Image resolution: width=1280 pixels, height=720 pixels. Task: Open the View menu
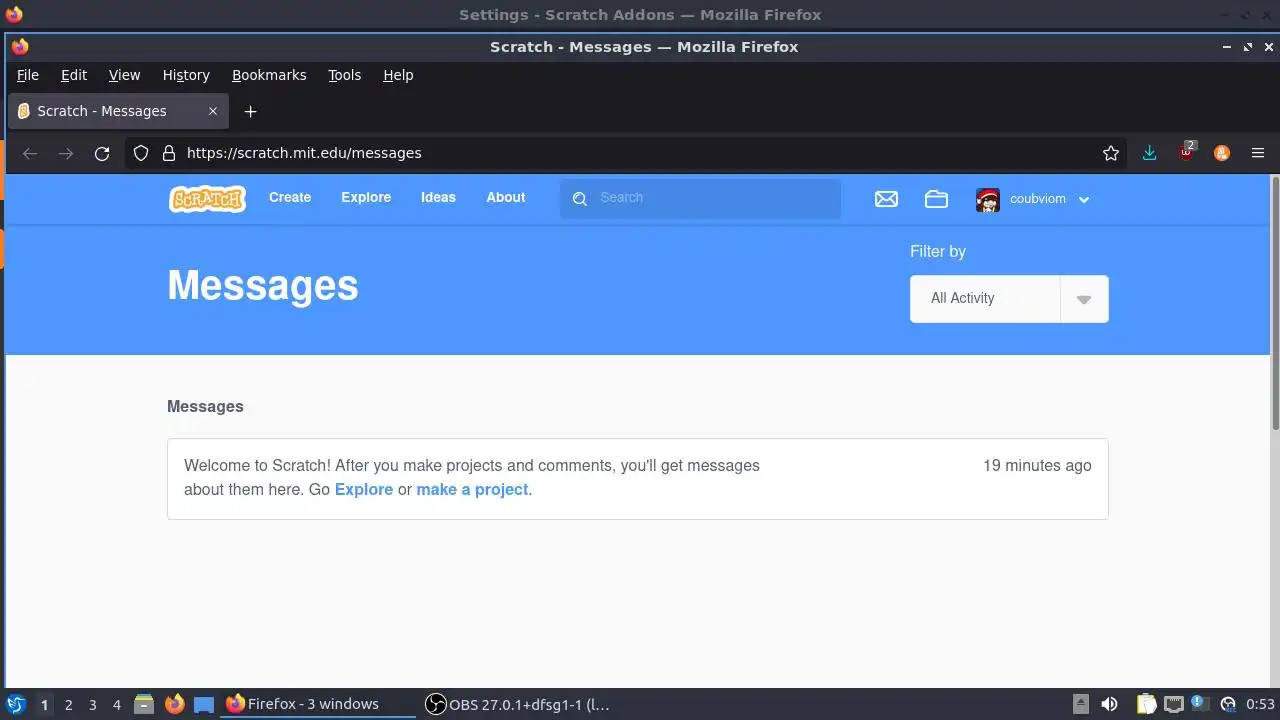(x=124, y=75)
